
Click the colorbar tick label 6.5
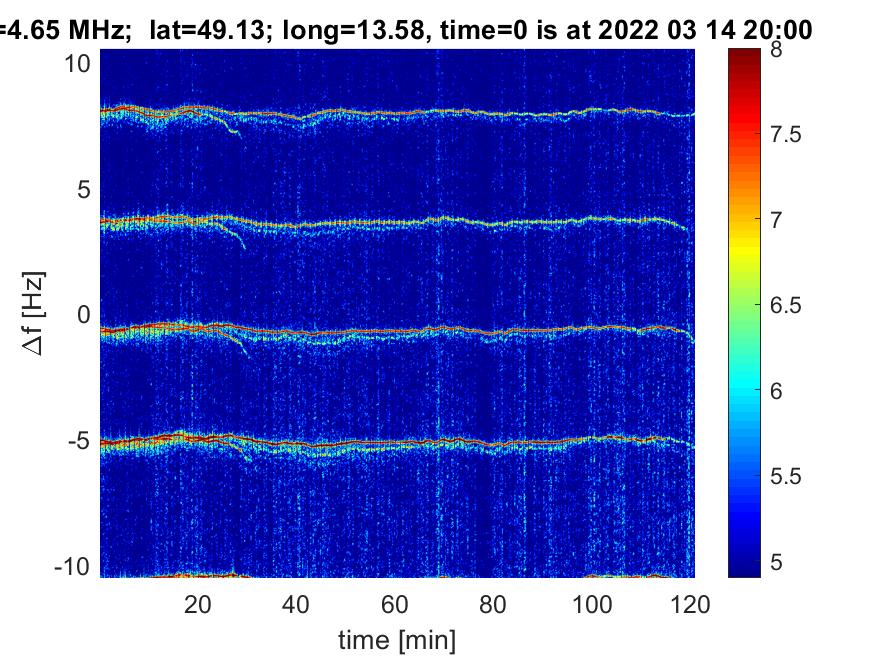tap(786, 306)
